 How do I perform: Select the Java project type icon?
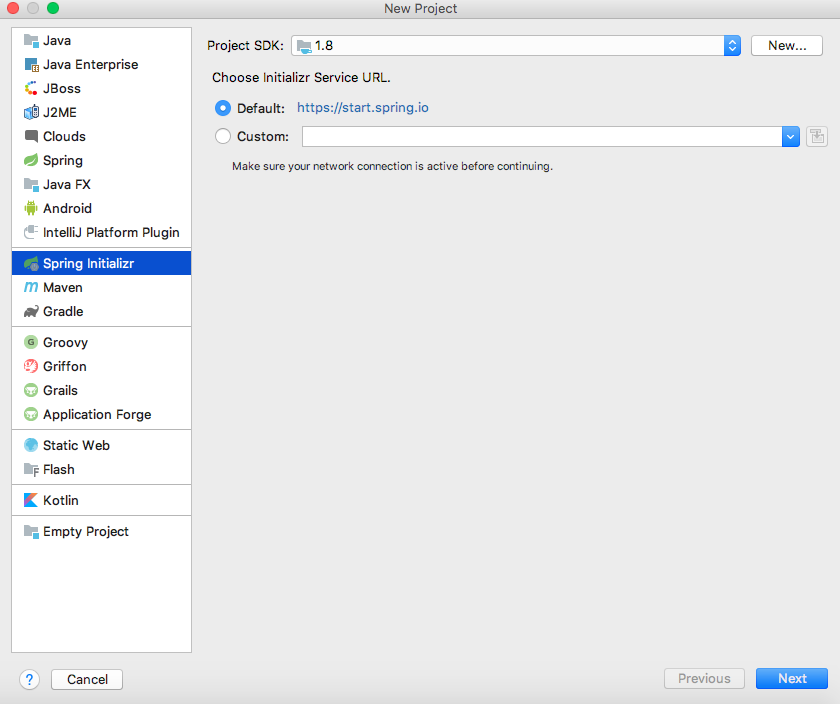tap(31, 41)
